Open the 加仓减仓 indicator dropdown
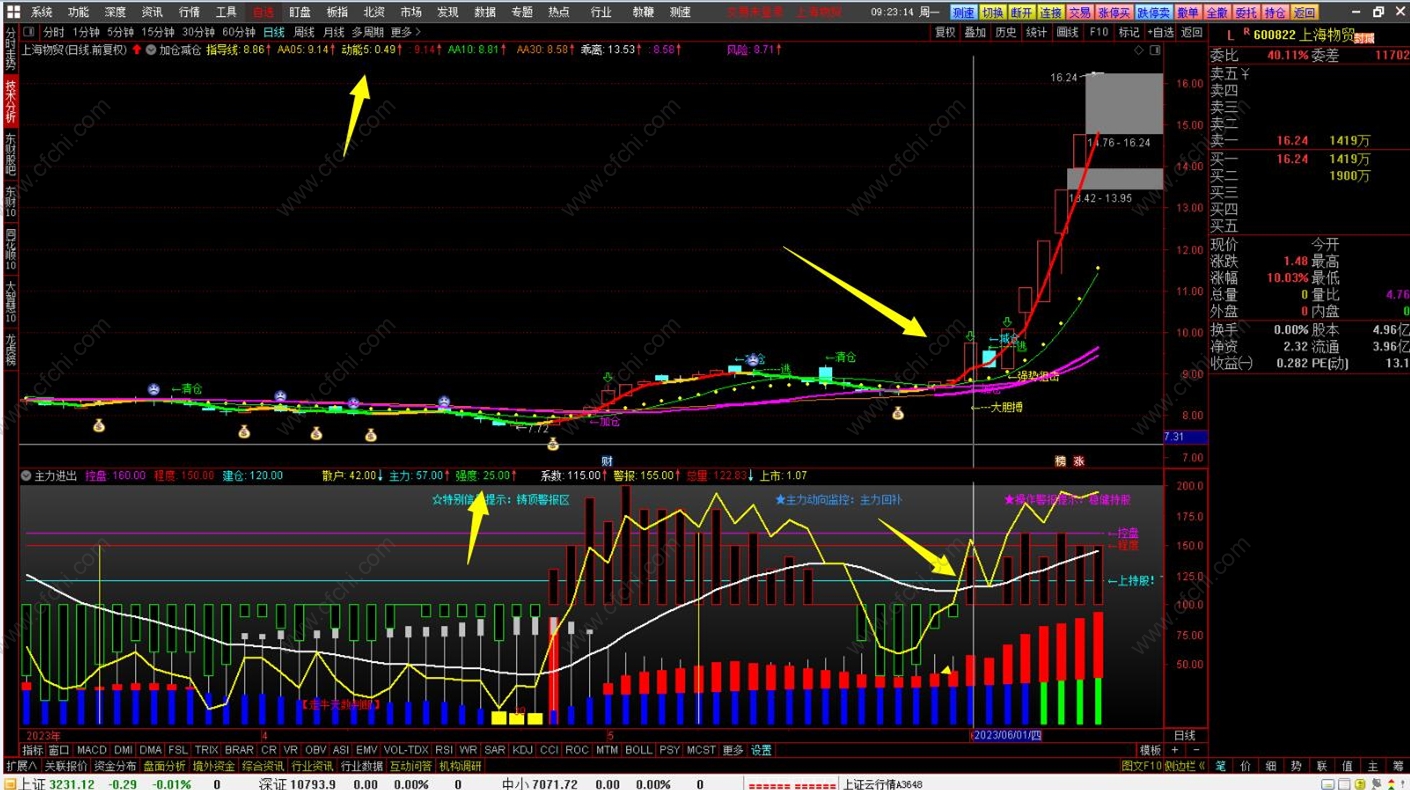Image resolution: width=1410 pixels, height=790 pixels. pyautogui.click(x=151, y=49)
